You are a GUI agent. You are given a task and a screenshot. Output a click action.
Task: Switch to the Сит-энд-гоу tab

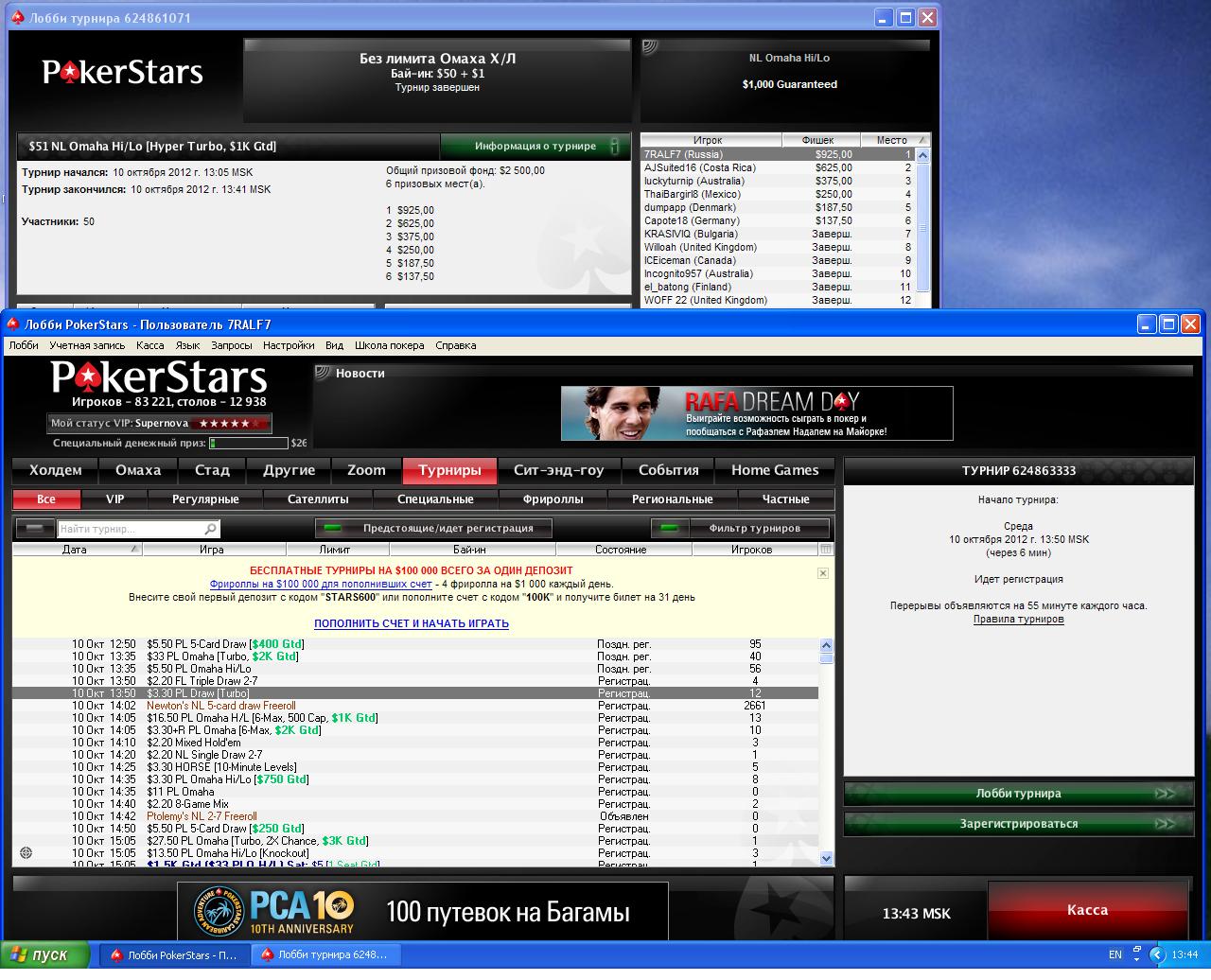click(558, 470)
